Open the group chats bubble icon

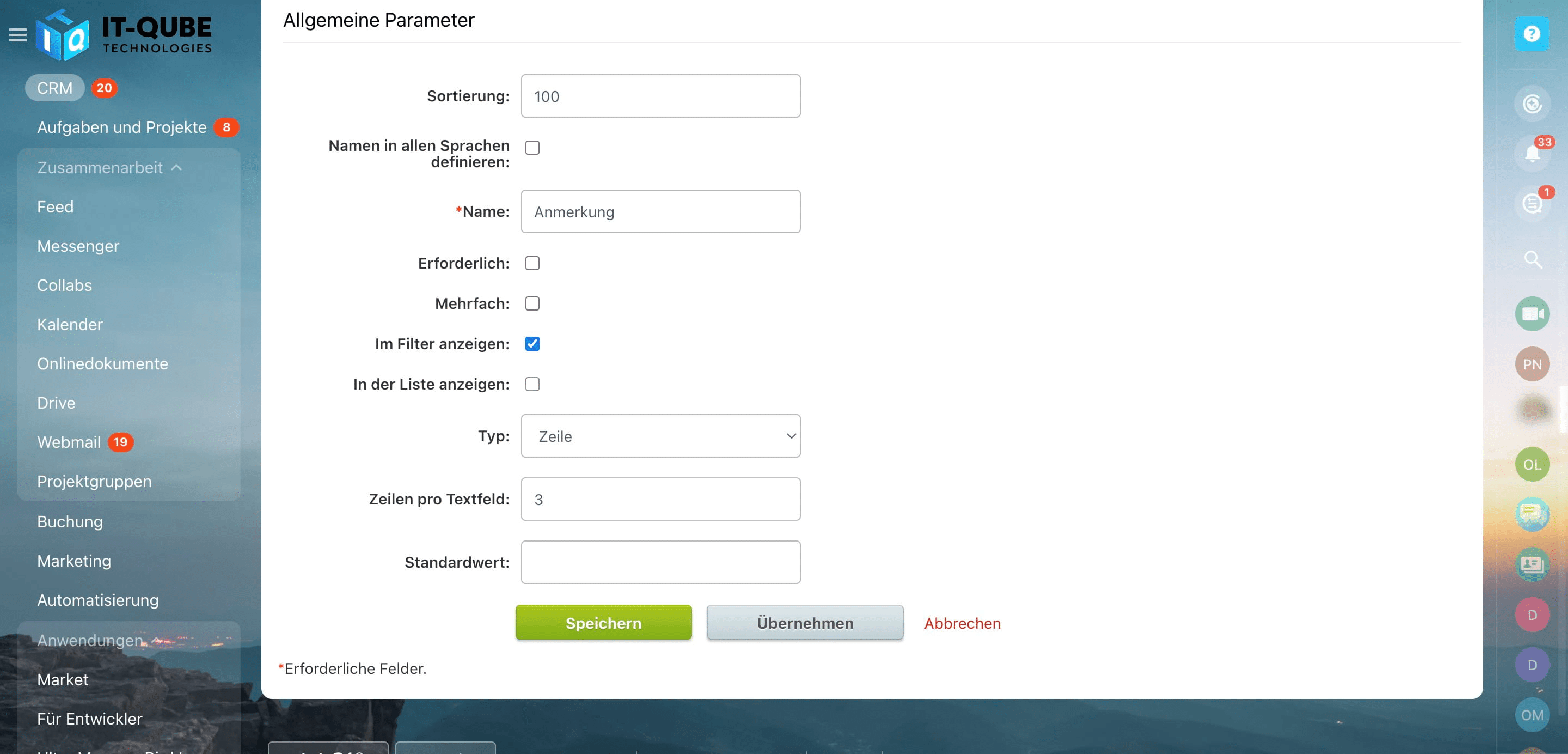click(1532, 515)
